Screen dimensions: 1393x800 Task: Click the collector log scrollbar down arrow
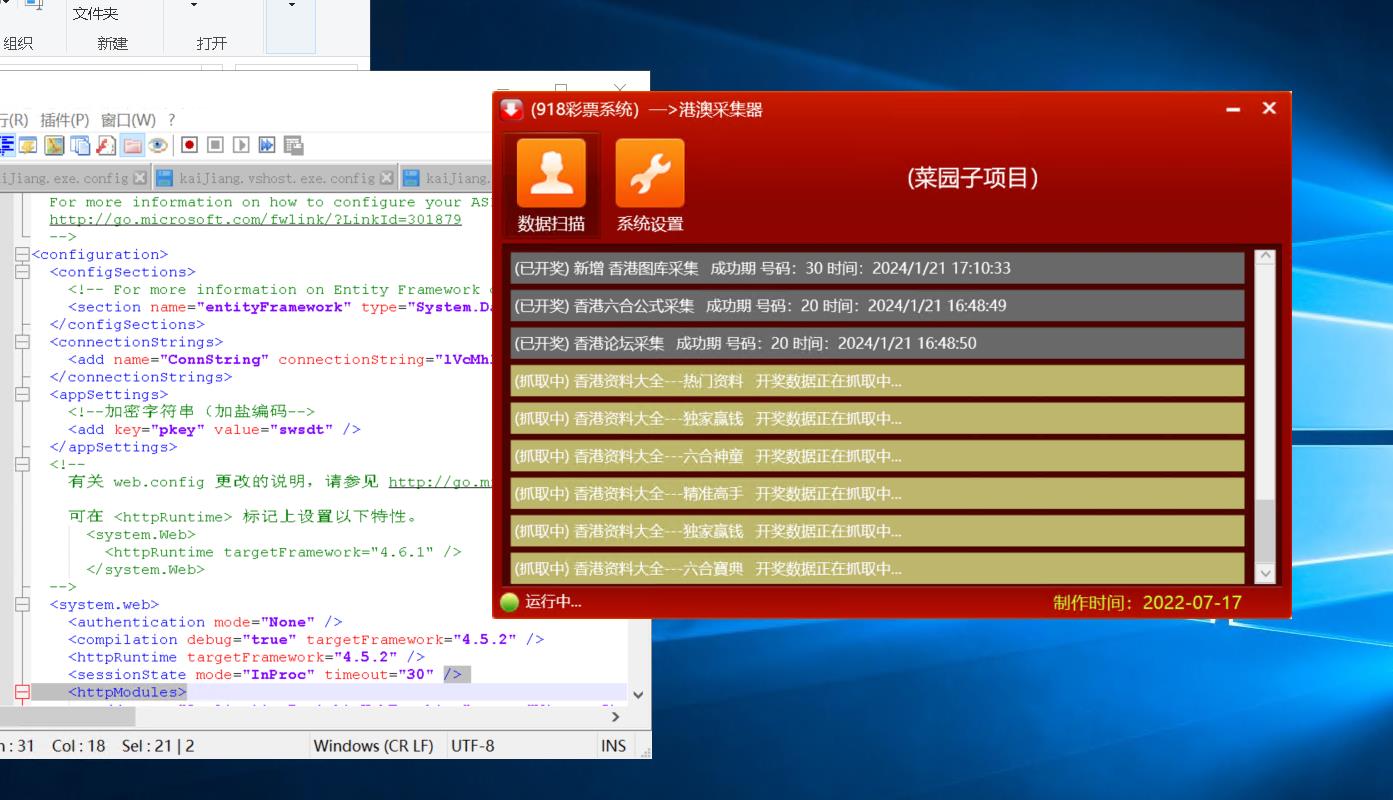coord(1265,573)
